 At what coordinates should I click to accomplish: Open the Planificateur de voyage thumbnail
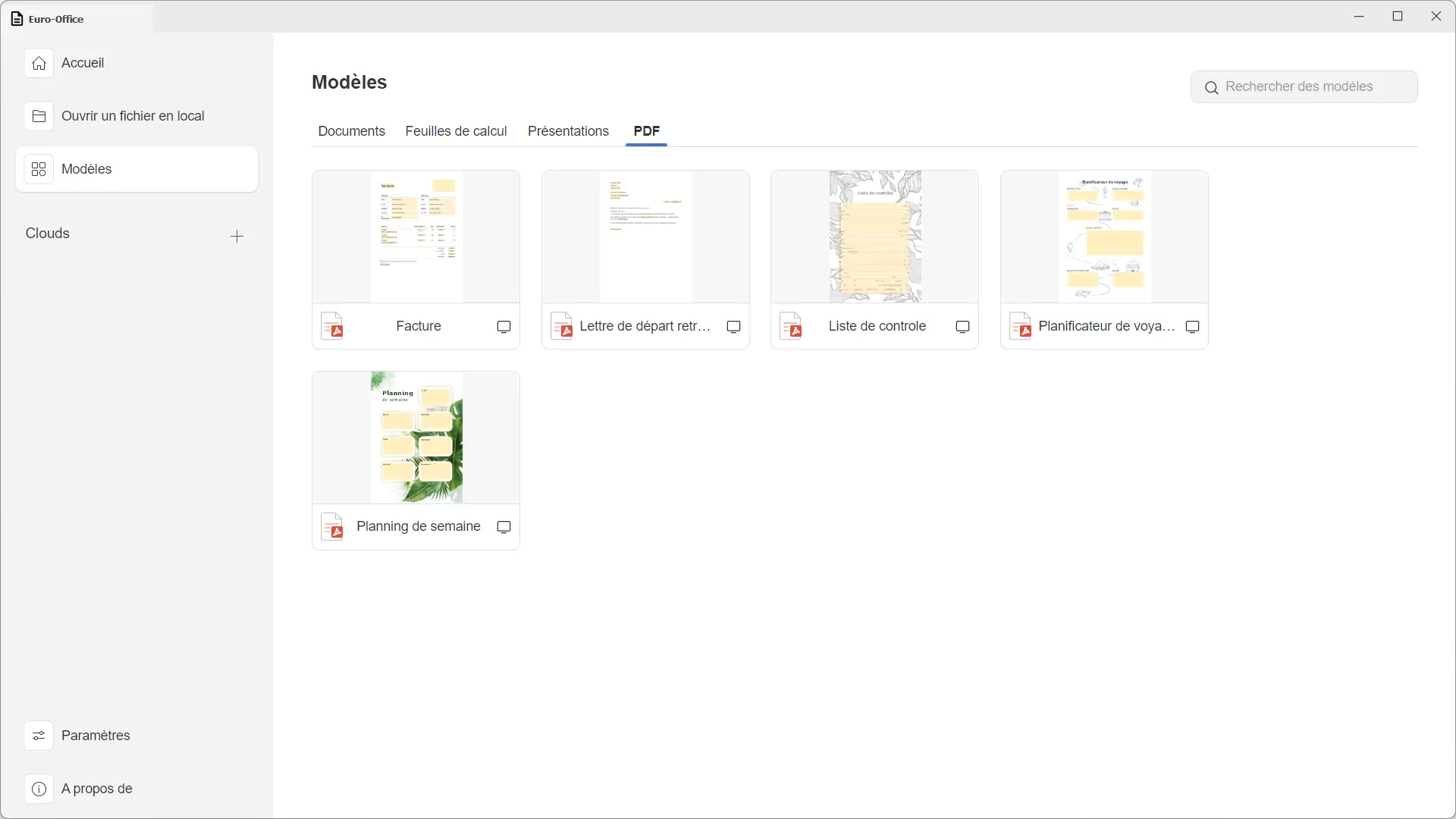point(1104,237)
